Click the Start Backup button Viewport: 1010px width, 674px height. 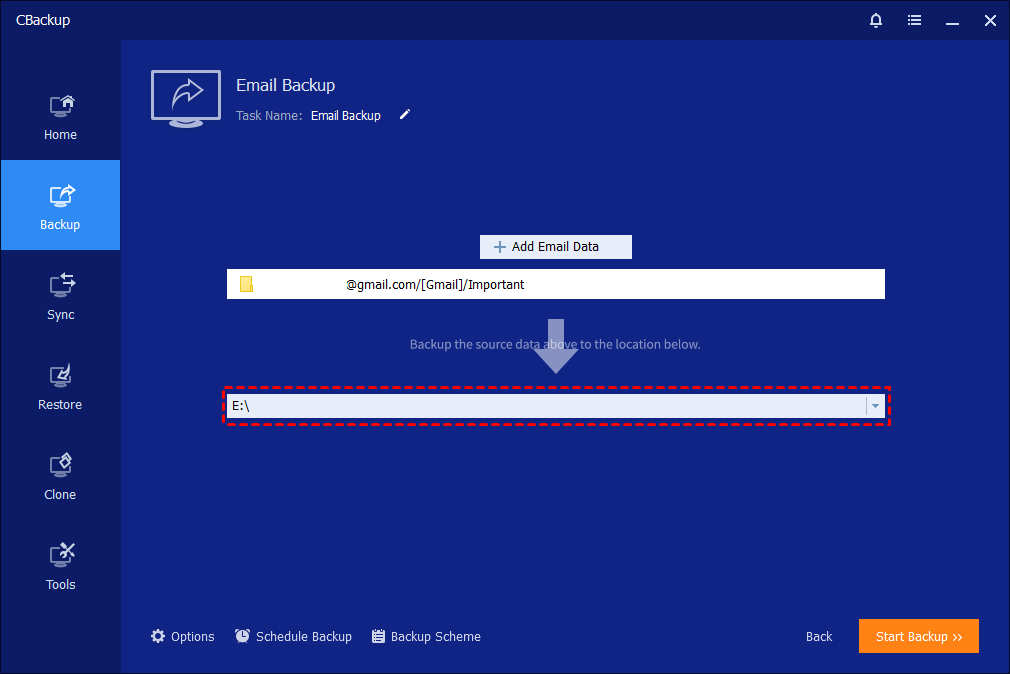point(918,636)
